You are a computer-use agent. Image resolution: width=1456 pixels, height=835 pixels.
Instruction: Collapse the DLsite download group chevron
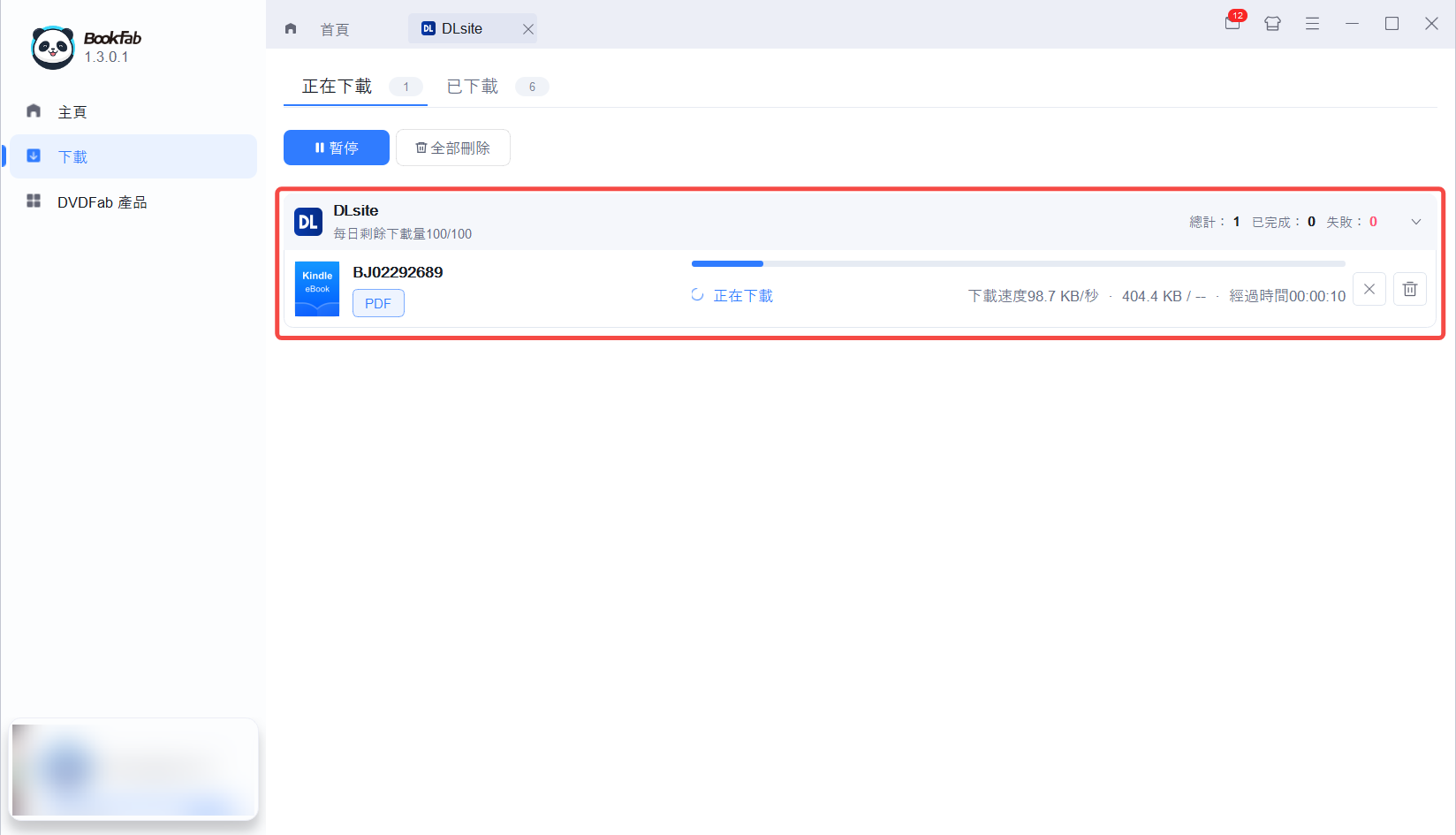click(1416, 222)
